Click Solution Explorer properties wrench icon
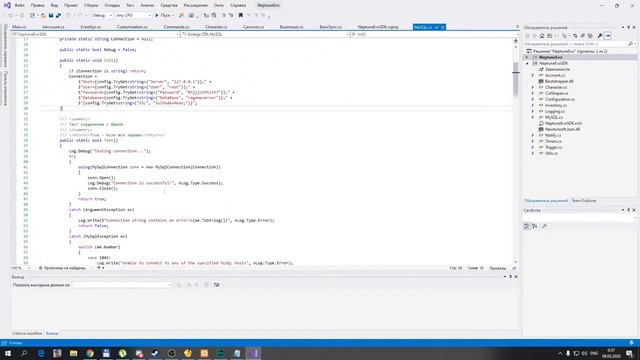Screen dimensions: 640x360 coord(600,36)
